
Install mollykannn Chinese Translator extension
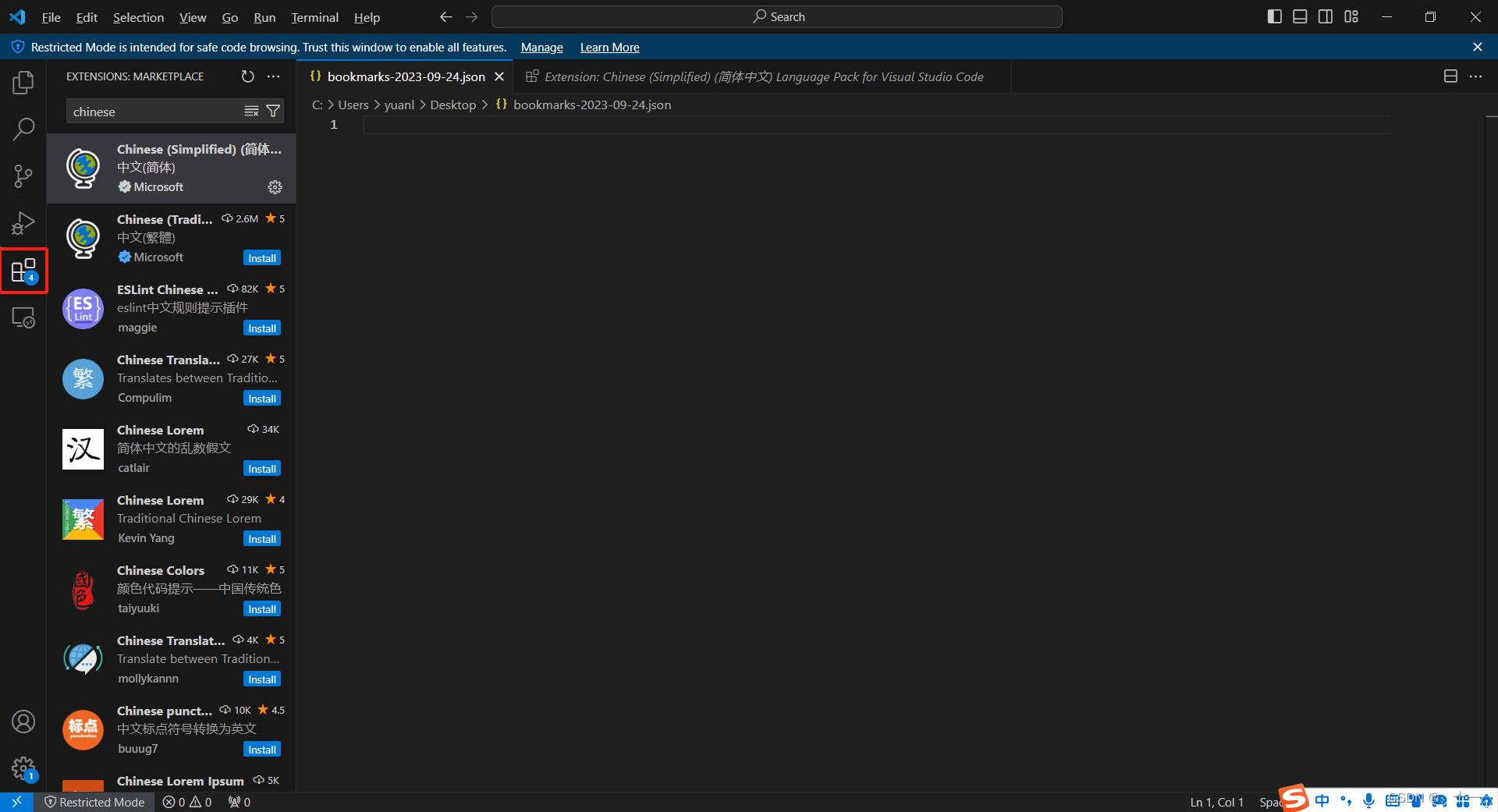tap(262, 679)
